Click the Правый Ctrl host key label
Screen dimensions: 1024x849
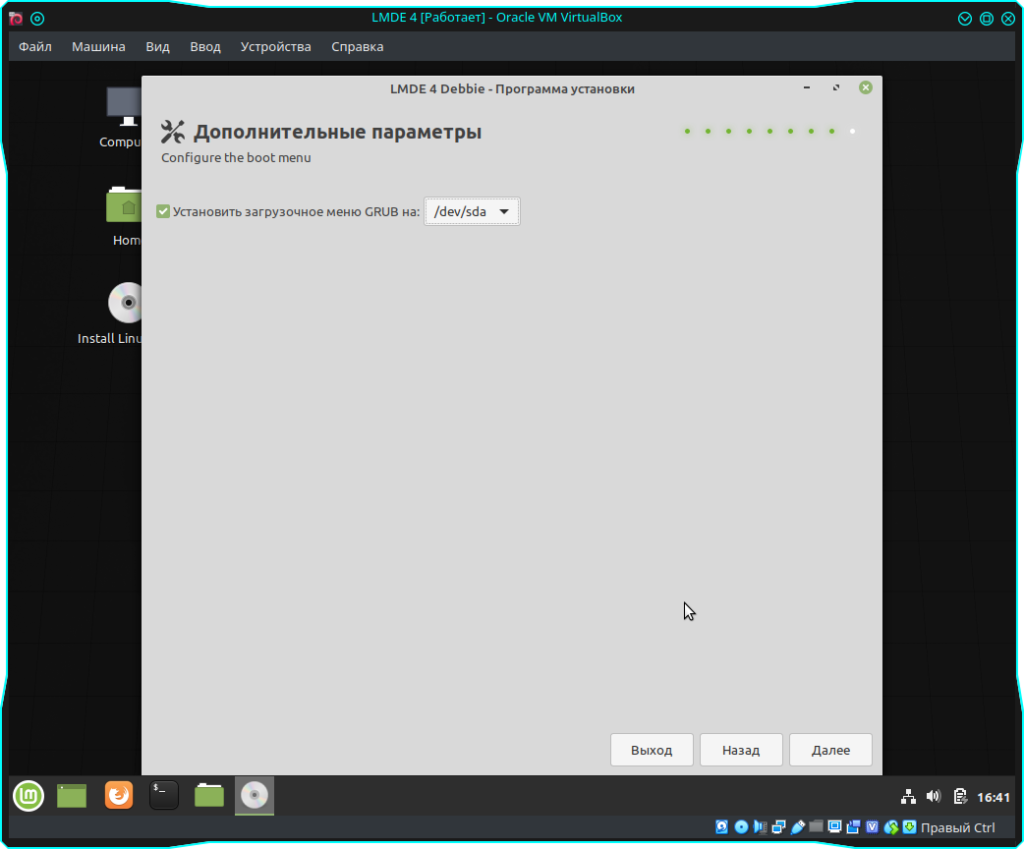pyautogui.click(x=957, y=827)
